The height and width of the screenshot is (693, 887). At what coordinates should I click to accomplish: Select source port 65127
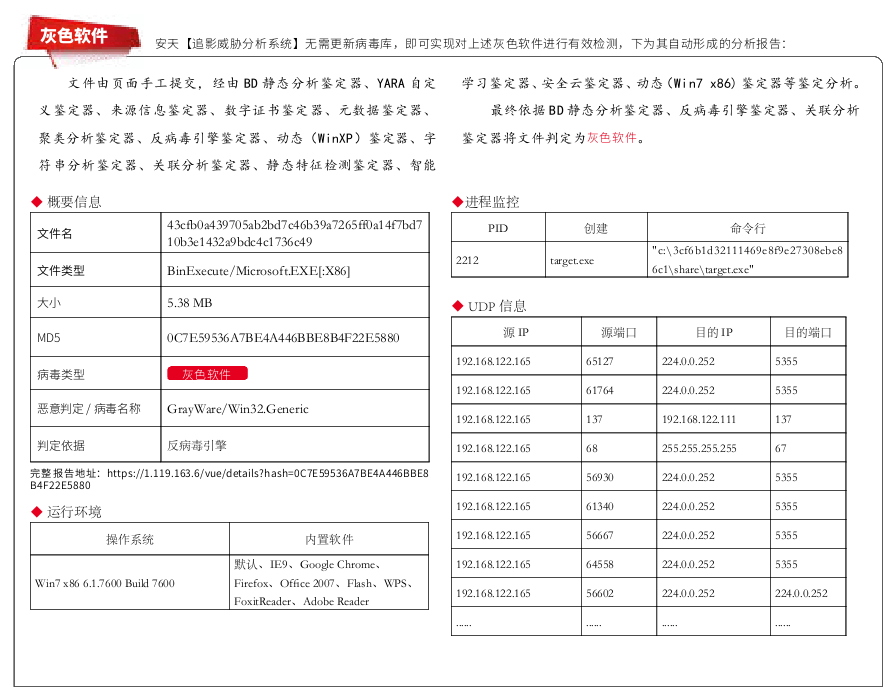[600, 361]
